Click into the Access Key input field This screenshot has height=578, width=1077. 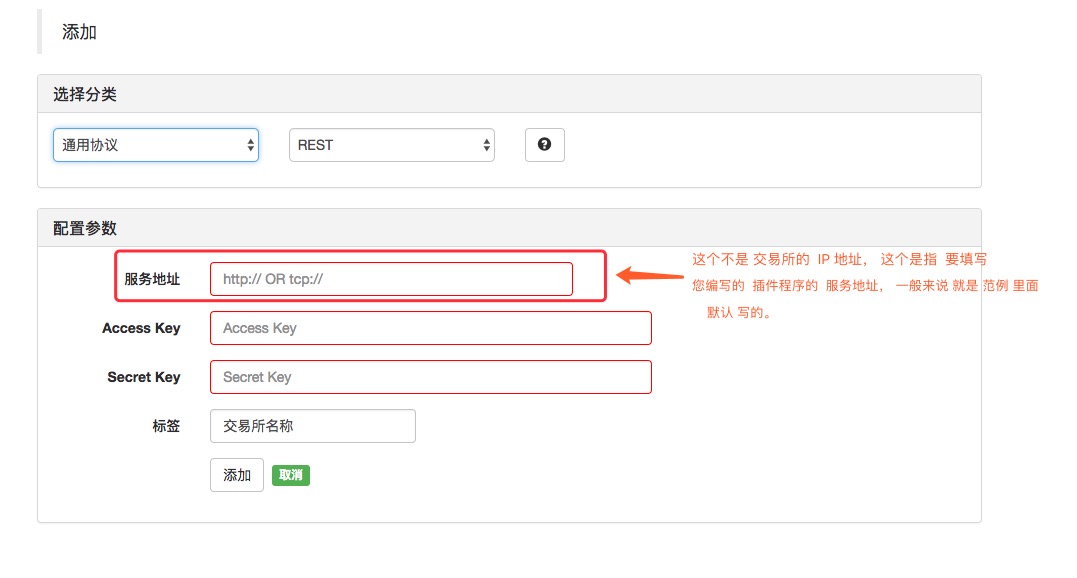pos(431,328)
